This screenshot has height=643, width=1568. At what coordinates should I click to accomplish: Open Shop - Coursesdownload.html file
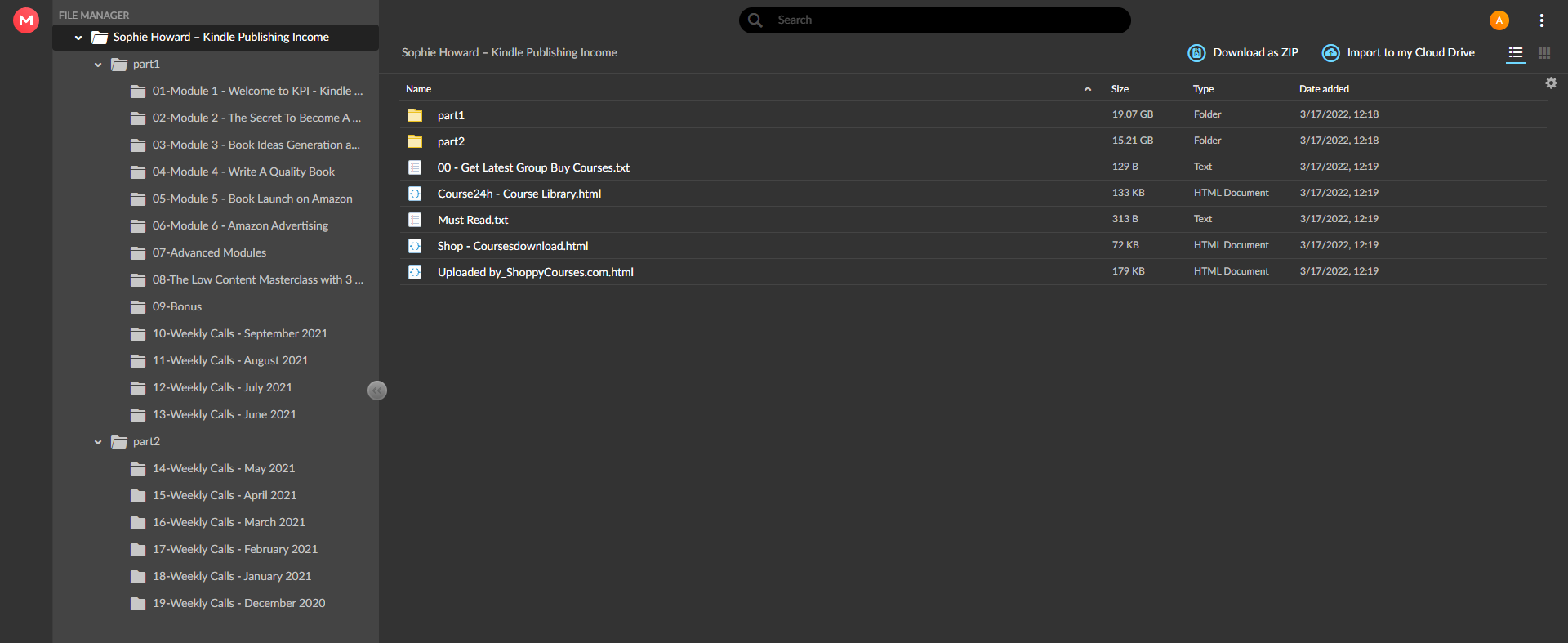[x=513, y=246]
